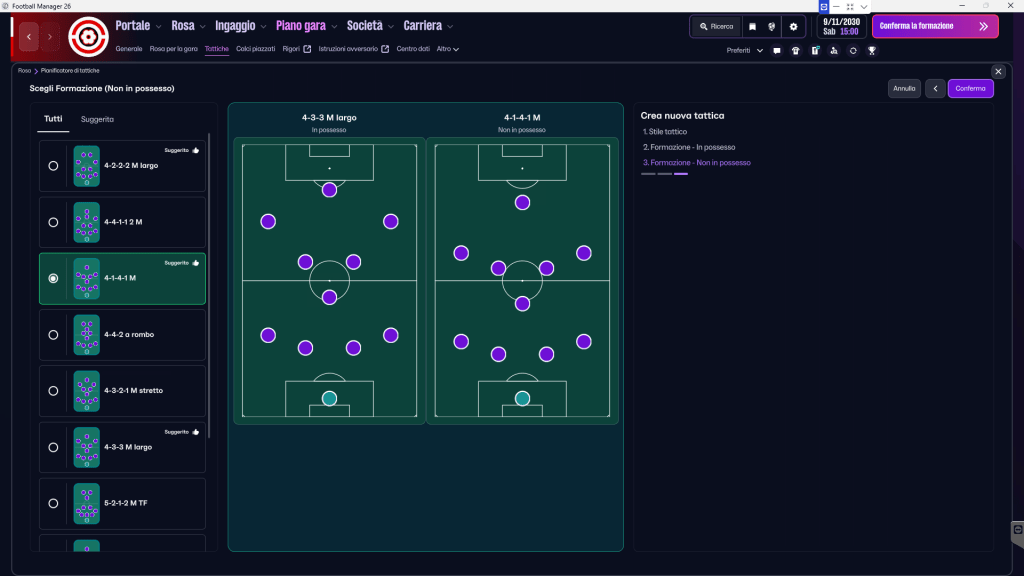1024x576 pixels.
Task: Open settings with the gear icon
Action: pyautogui.click(x=793, y=27)
